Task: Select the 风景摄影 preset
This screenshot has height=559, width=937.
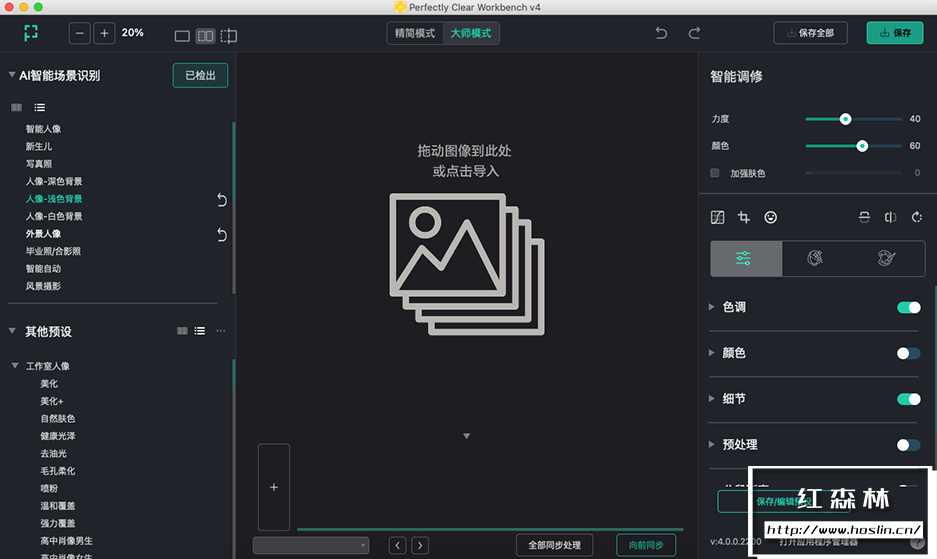Action: (43, 286)
